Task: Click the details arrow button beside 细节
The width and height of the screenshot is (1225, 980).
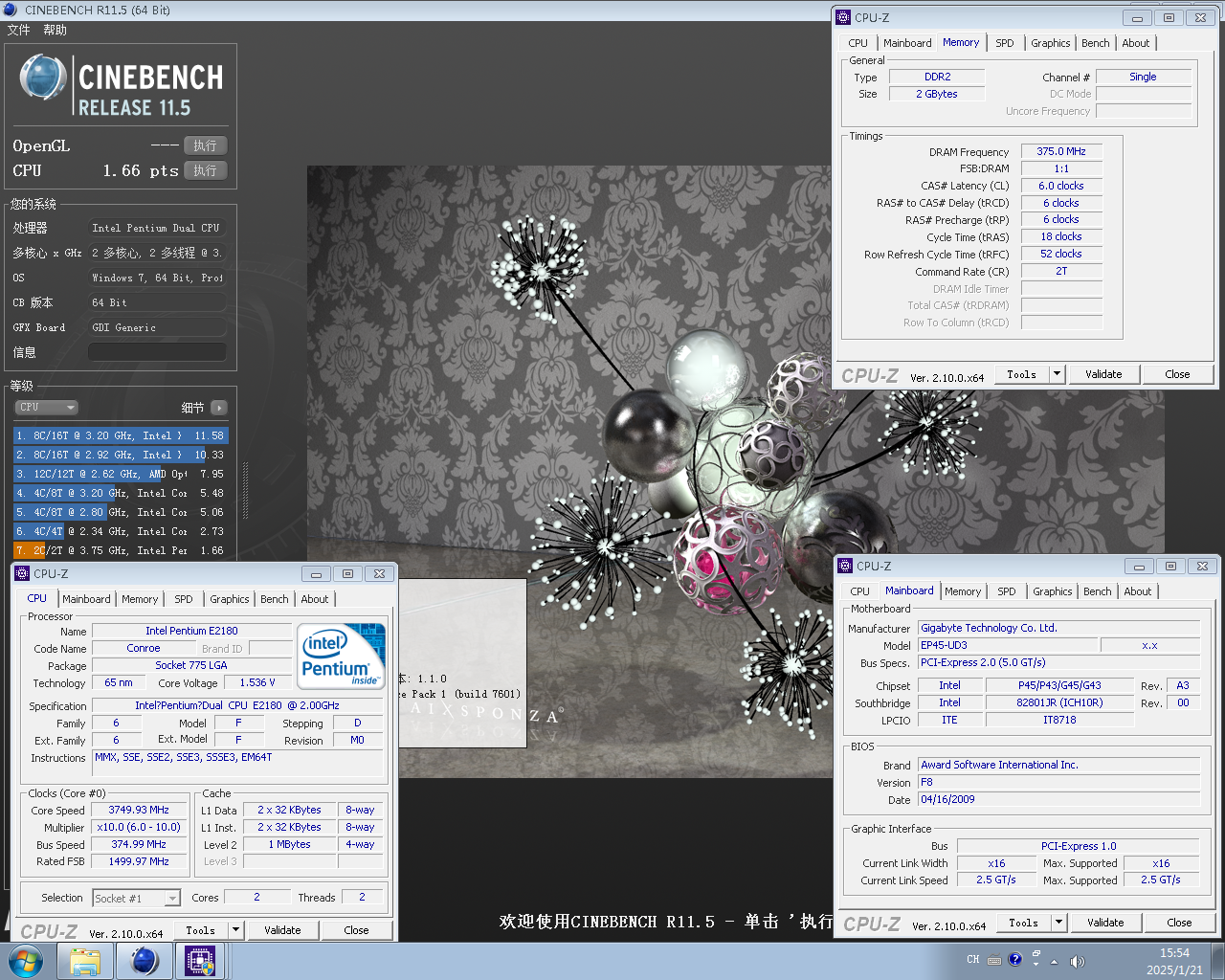Action: (219, 408)
